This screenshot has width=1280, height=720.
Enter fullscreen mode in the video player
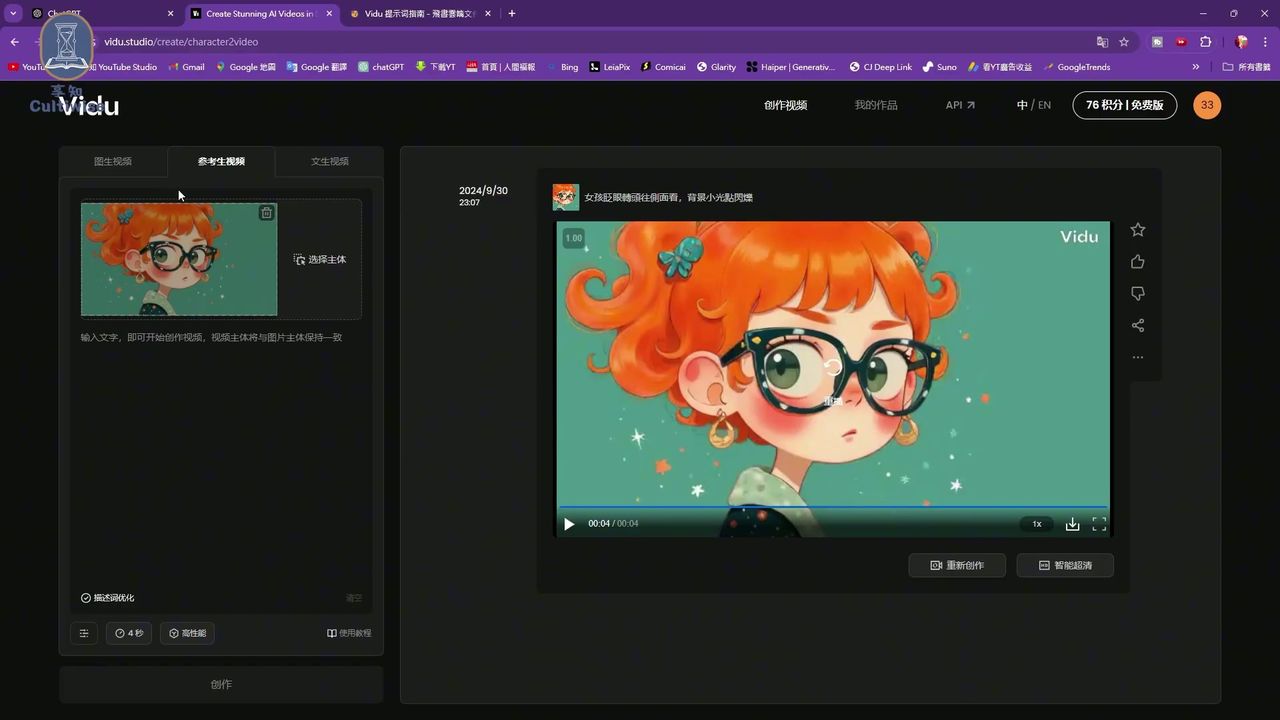tap(1099, 523)
